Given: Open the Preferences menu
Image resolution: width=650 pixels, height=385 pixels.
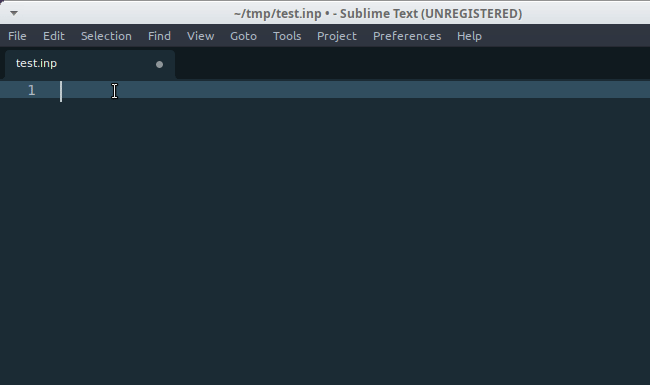Looking at the screenshot, I should 407,36.
